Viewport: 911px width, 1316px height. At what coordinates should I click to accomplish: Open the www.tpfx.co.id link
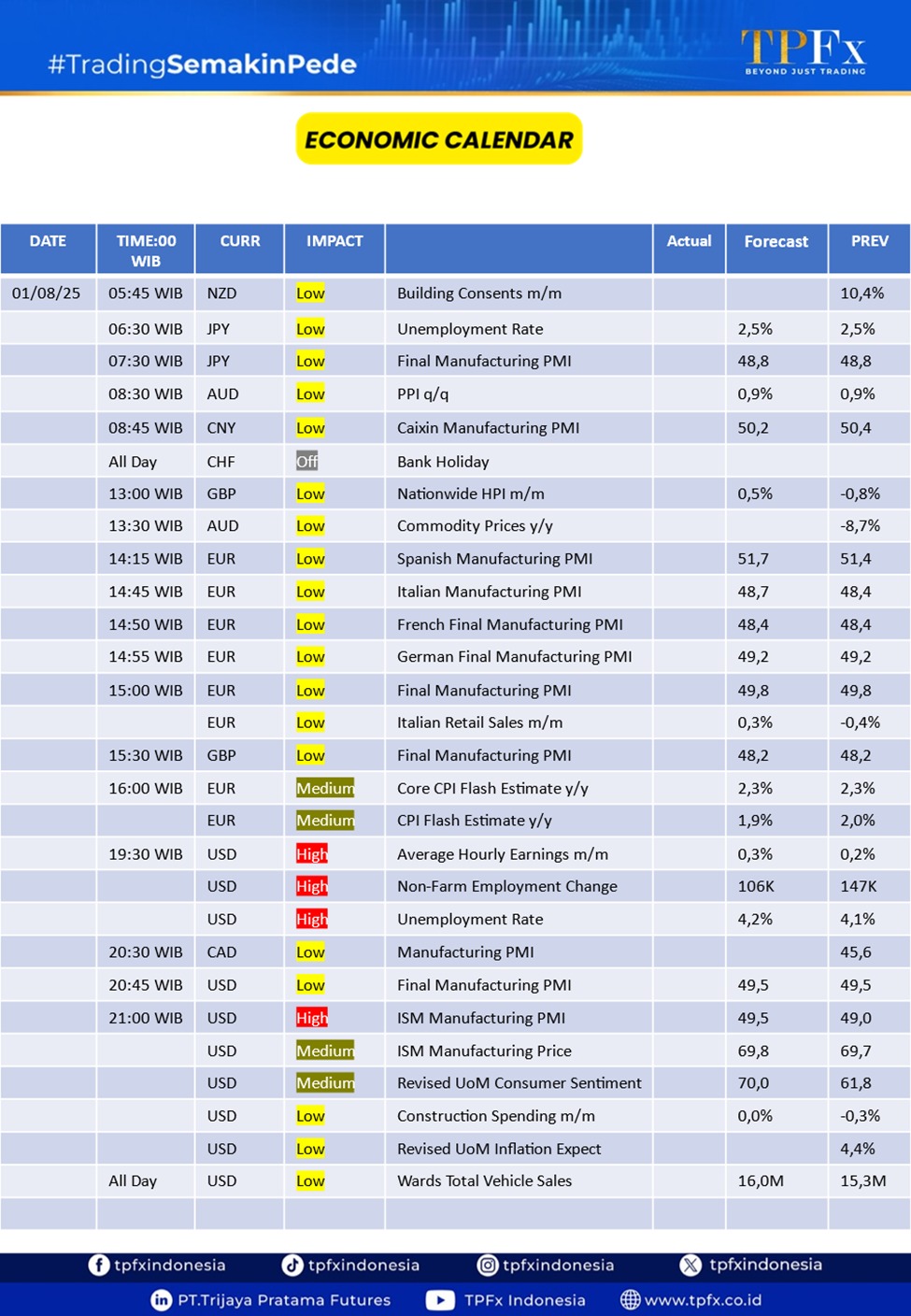point(703,1300)
